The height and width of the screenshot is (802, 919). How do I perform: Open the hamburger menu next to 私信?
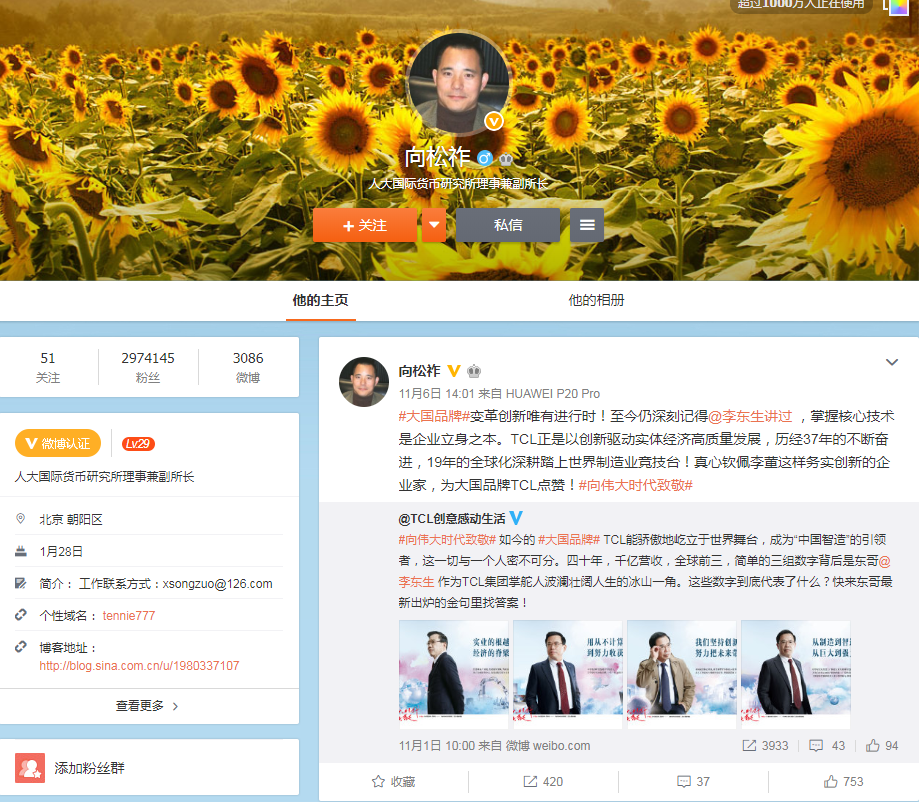click(x=587, y=225)
